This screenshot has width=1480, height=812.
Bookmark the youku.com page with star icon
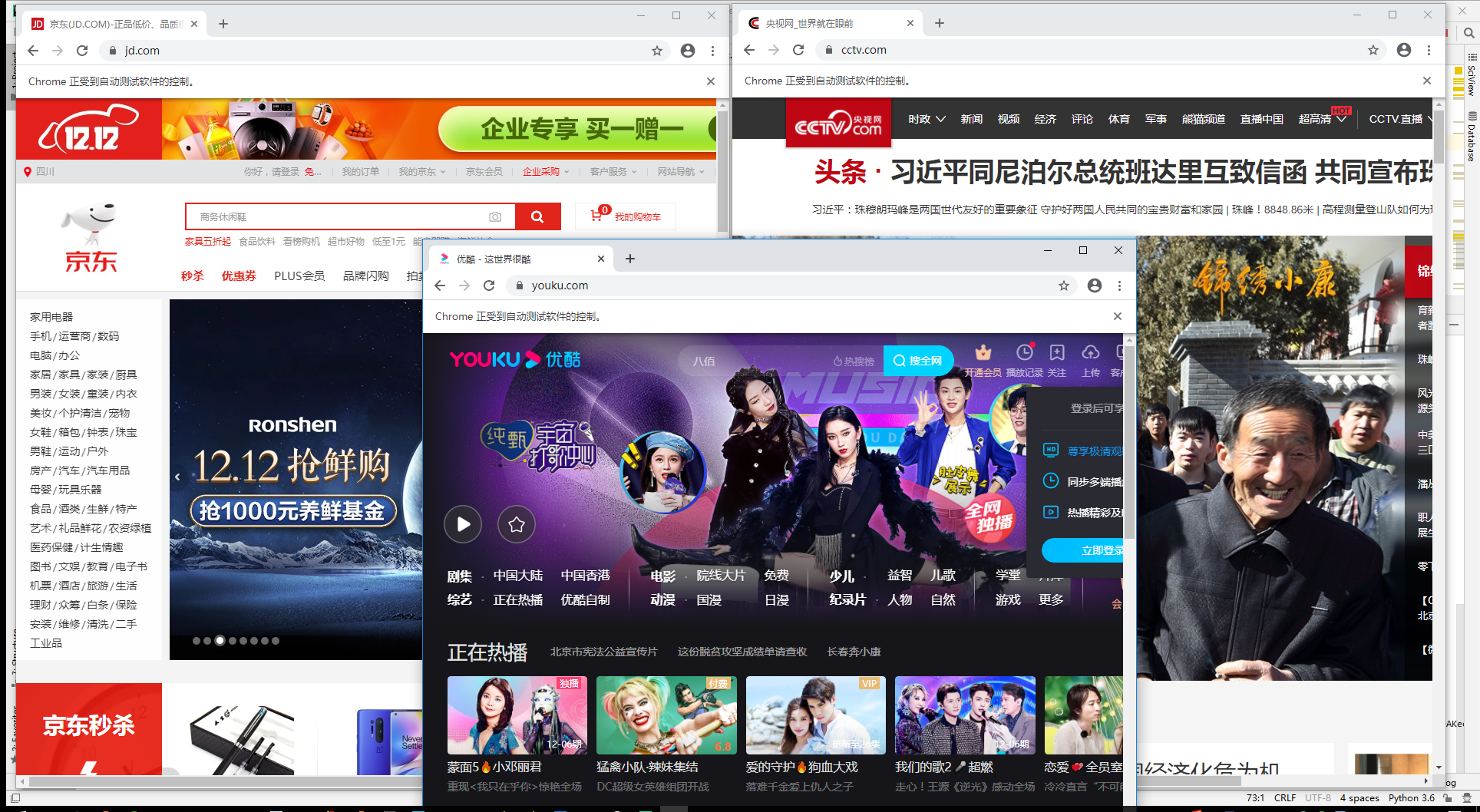coord(1064,286)
